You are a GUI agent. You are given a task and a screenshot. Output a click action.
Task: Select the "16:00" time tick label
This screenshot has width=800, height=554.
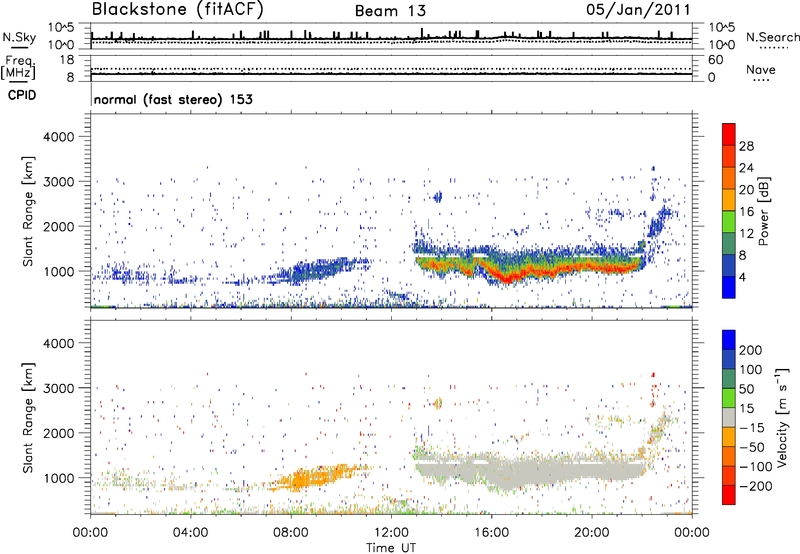click(491, 533)
